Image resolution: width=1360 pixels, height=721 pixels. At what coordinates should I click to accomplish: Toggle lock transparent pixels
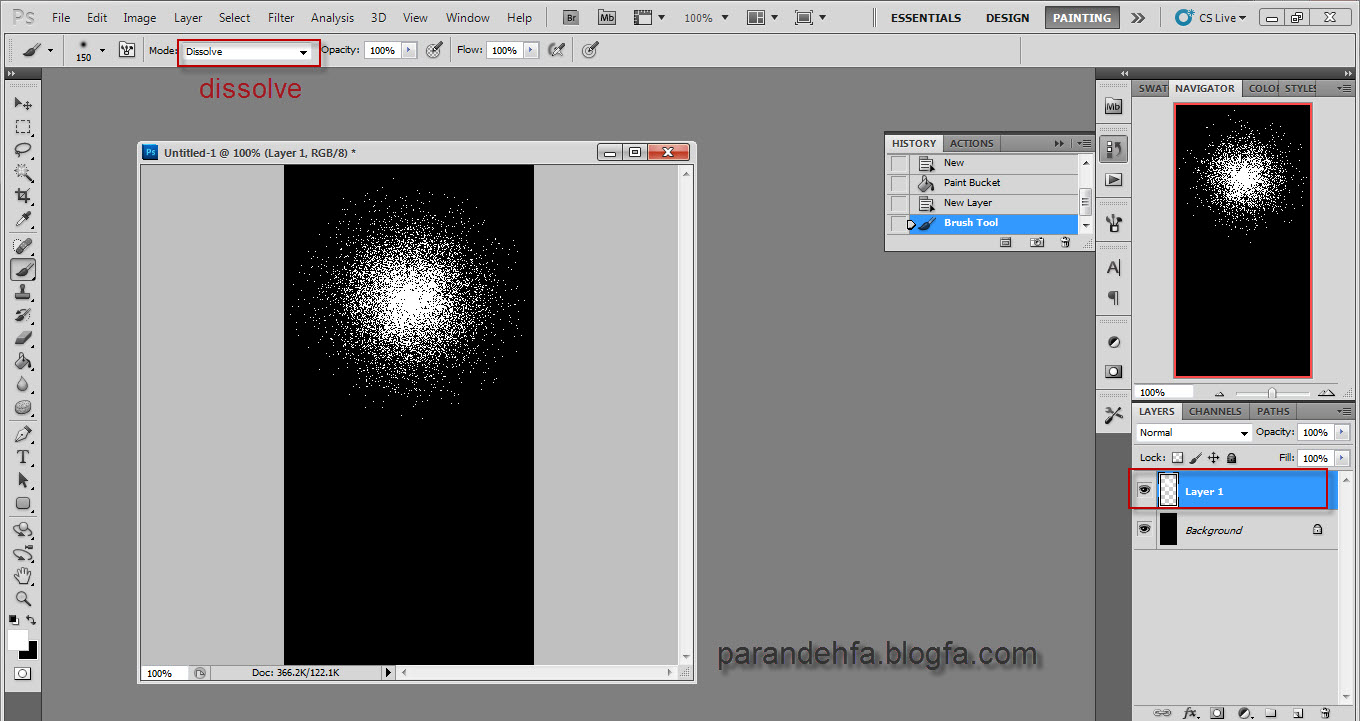tap(1177, 458)
